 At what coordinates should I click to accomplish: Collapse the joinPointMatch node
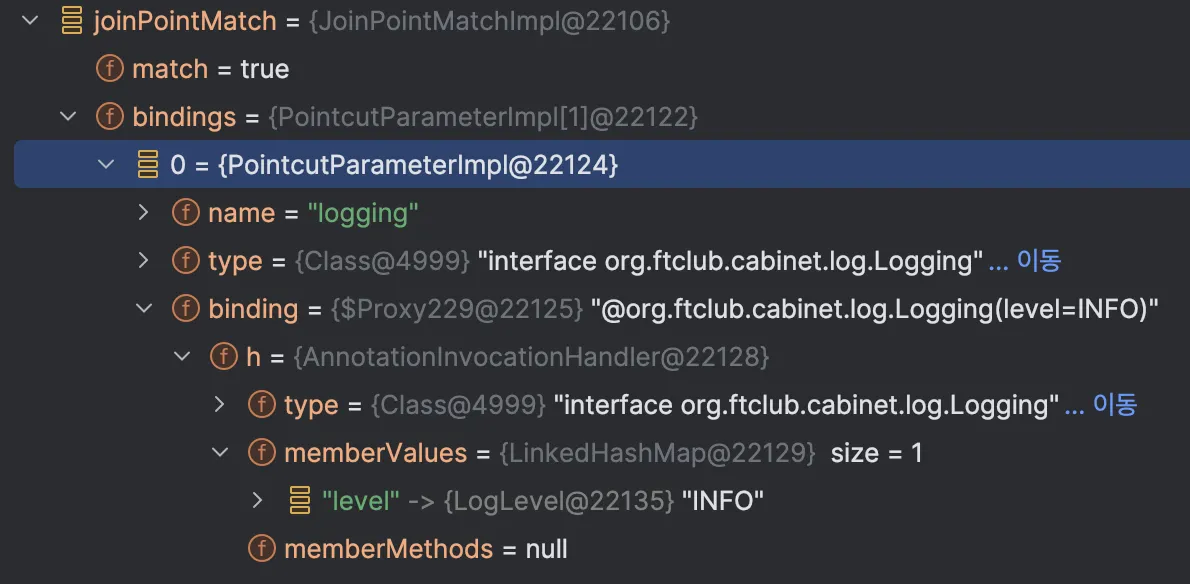[30, 21]
